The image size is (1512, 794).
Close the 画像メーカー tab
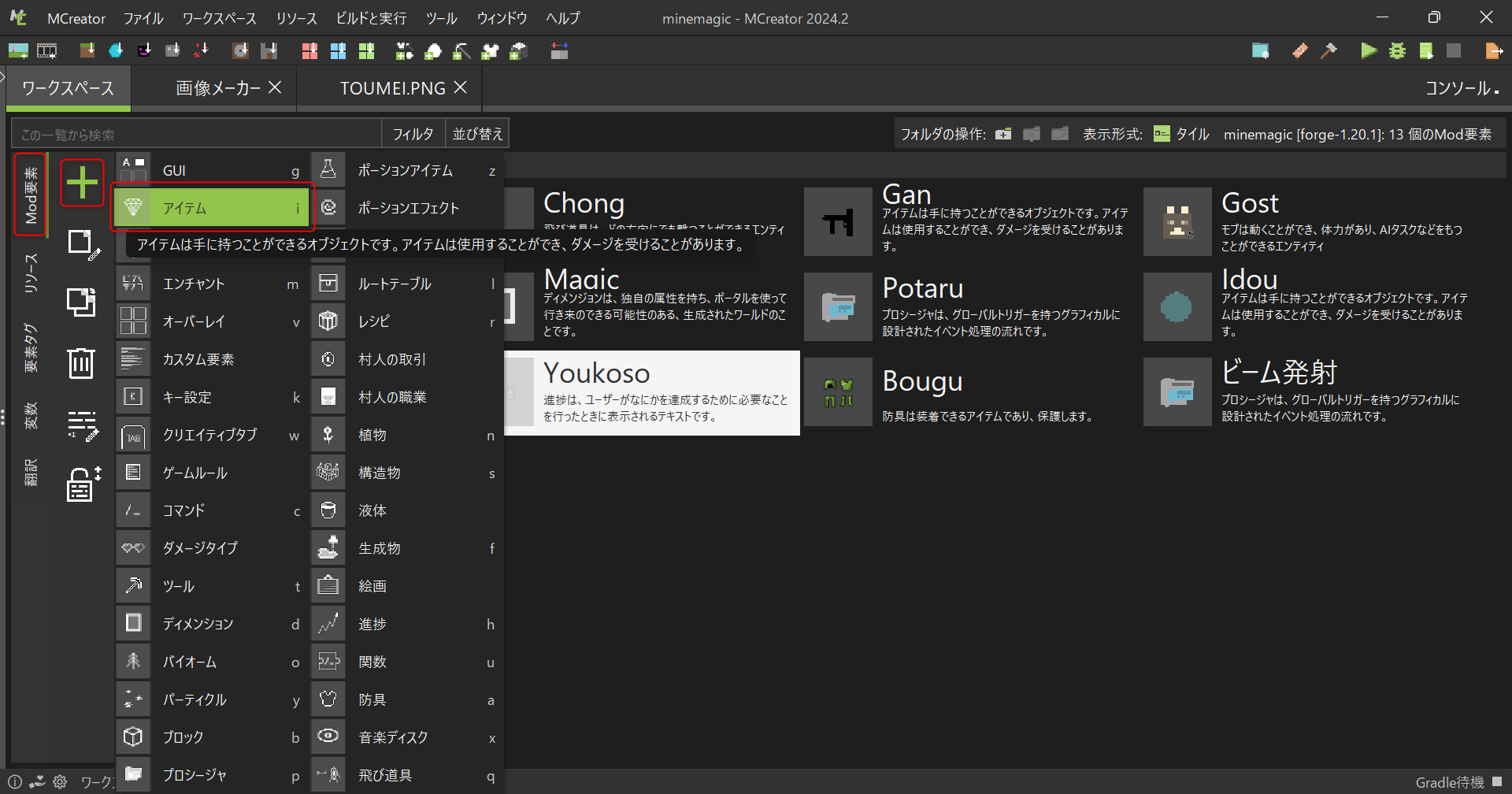pyautogui.click(x=275, y=87)
